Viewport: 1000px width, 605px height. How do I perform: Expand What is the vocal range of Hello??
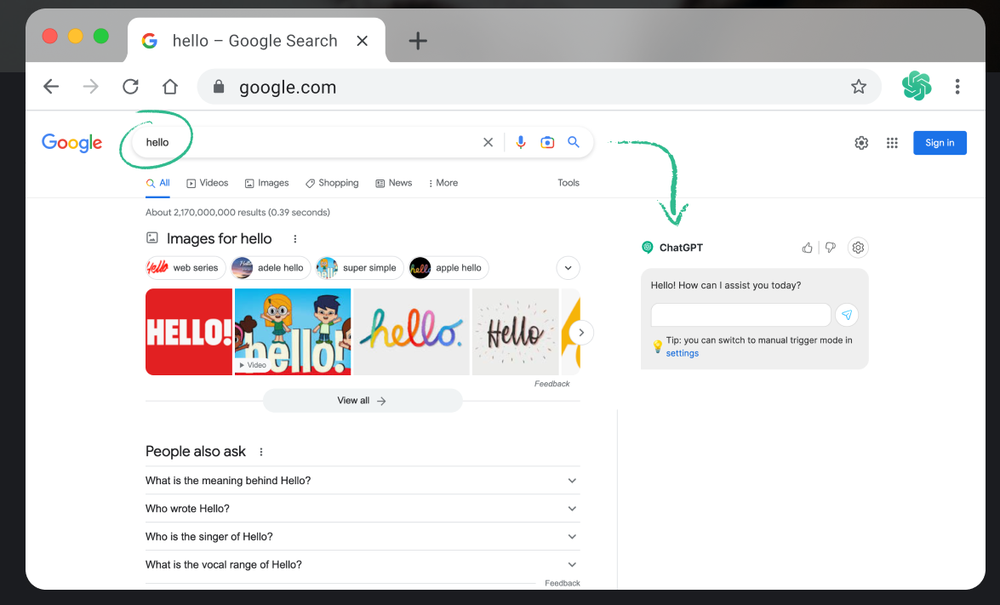tap(362, 565)
